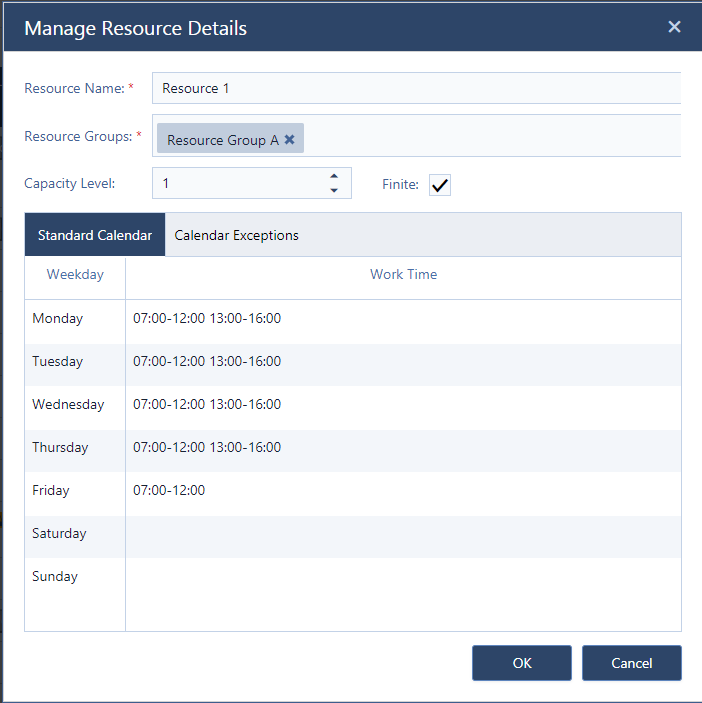Click the OK button
Screen dimensions: 702x703
pos(522,663)
